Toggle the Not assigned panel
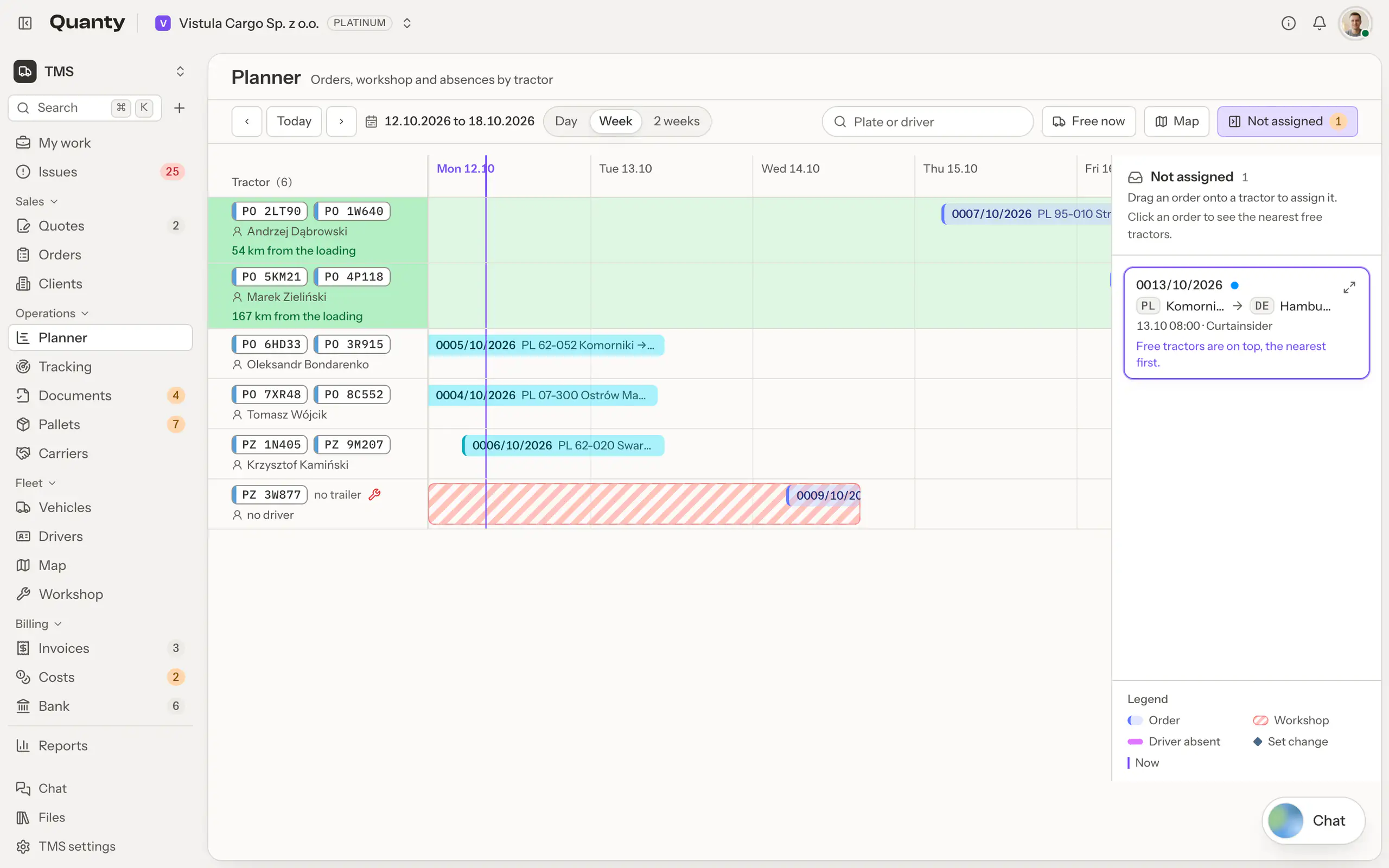Viewport: 1389px width, 868px height. tap(1288, 121)
